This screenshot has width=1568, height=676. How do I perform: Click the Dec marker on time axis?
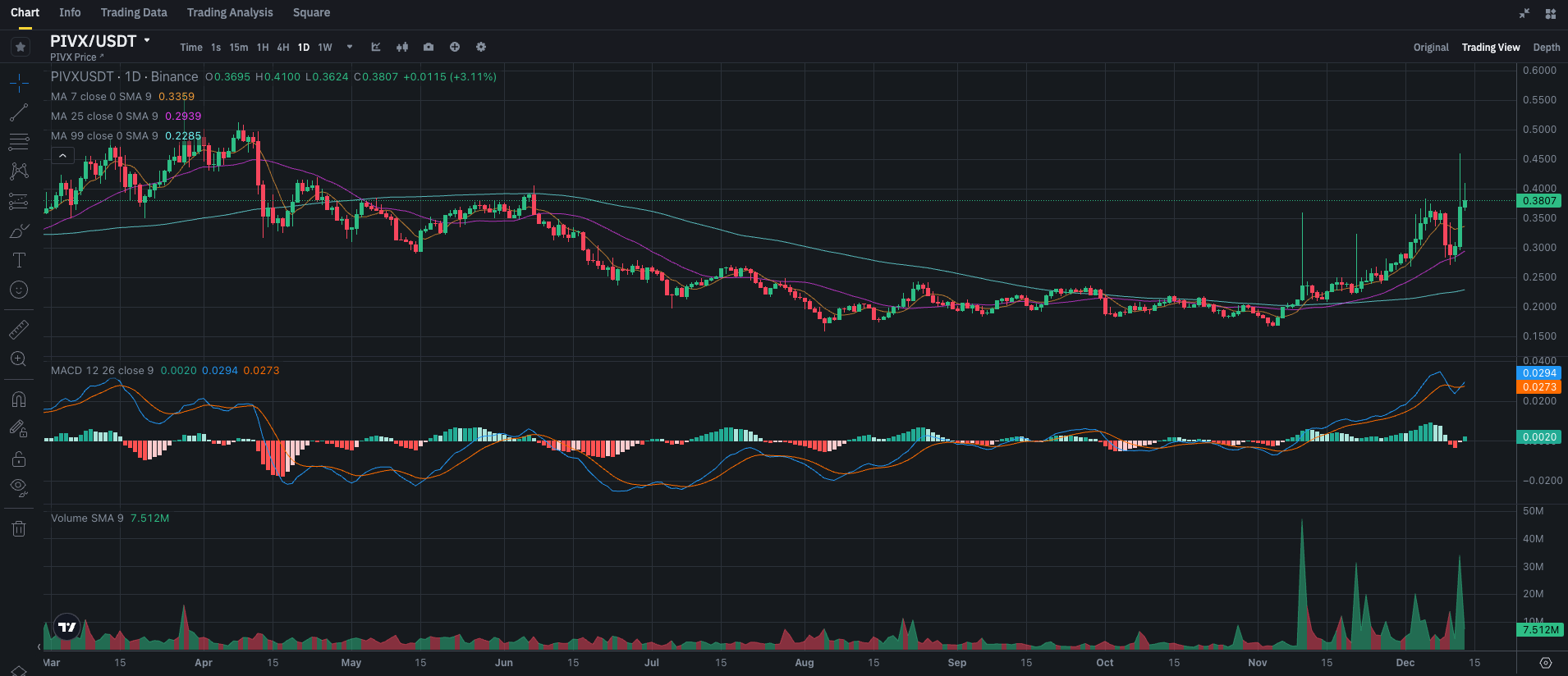tap(1405, 663)
